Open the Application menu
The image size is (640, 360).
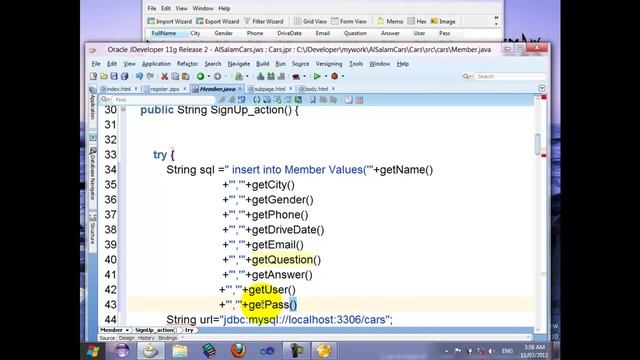coord(156,64)
